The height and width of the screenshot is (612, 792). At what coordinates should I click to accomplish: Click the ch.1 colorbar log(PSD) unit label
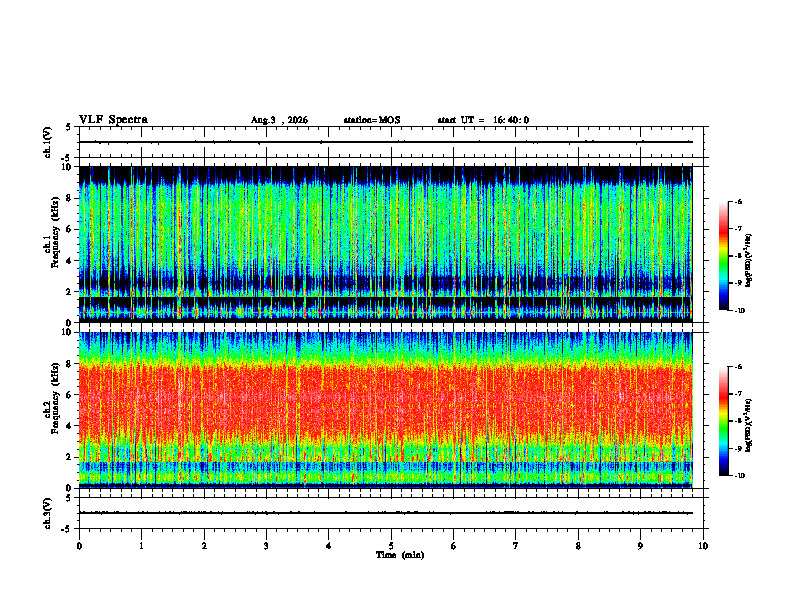(748, 261)
